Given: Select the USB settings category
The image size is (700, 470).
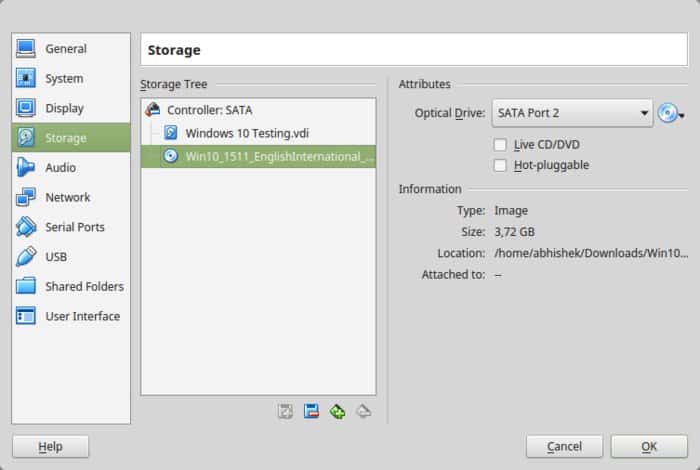Looking at the screenshot, I should point(56,257).
